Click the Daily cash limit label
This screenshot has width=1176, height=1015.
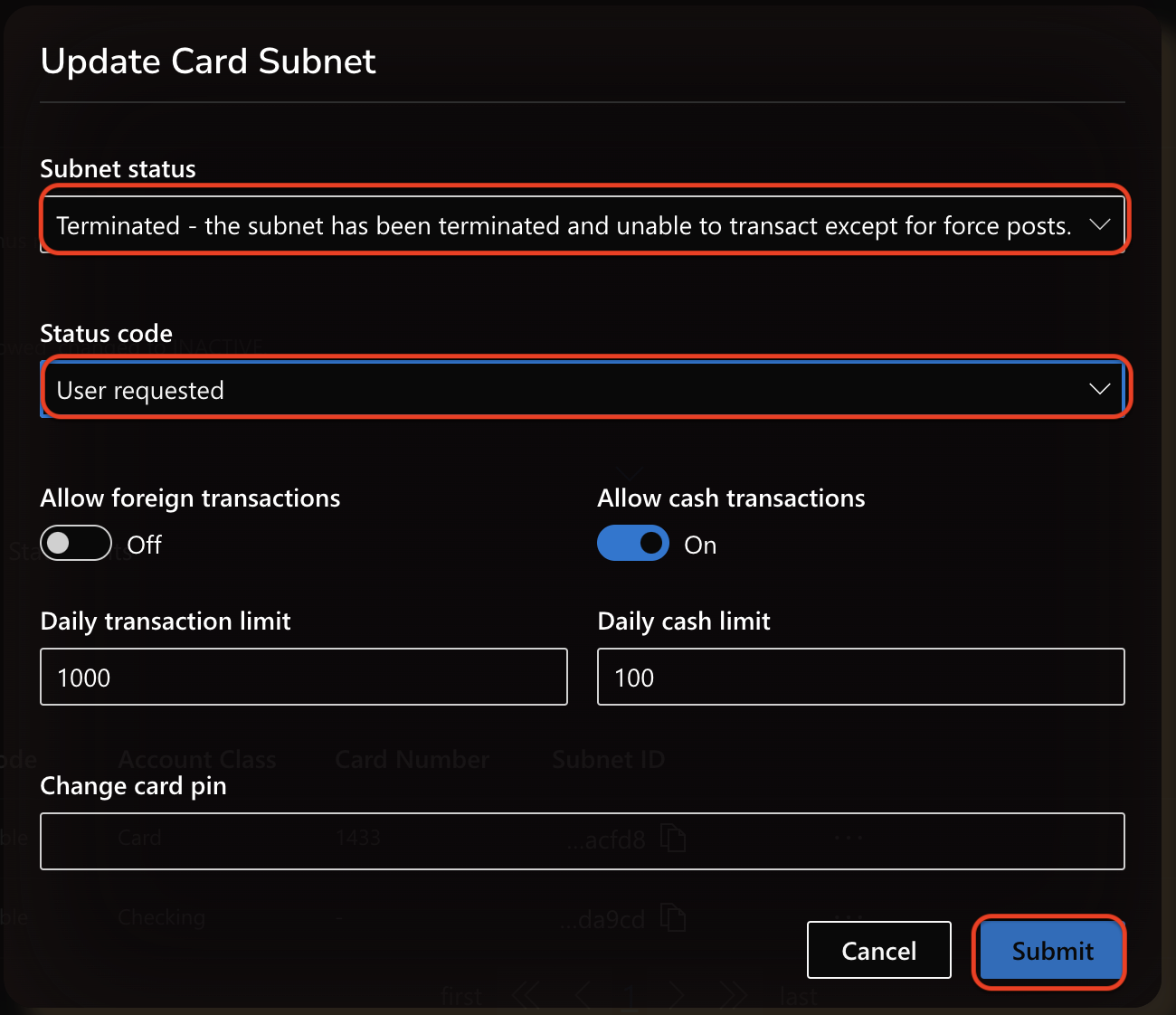click(684, 621)
